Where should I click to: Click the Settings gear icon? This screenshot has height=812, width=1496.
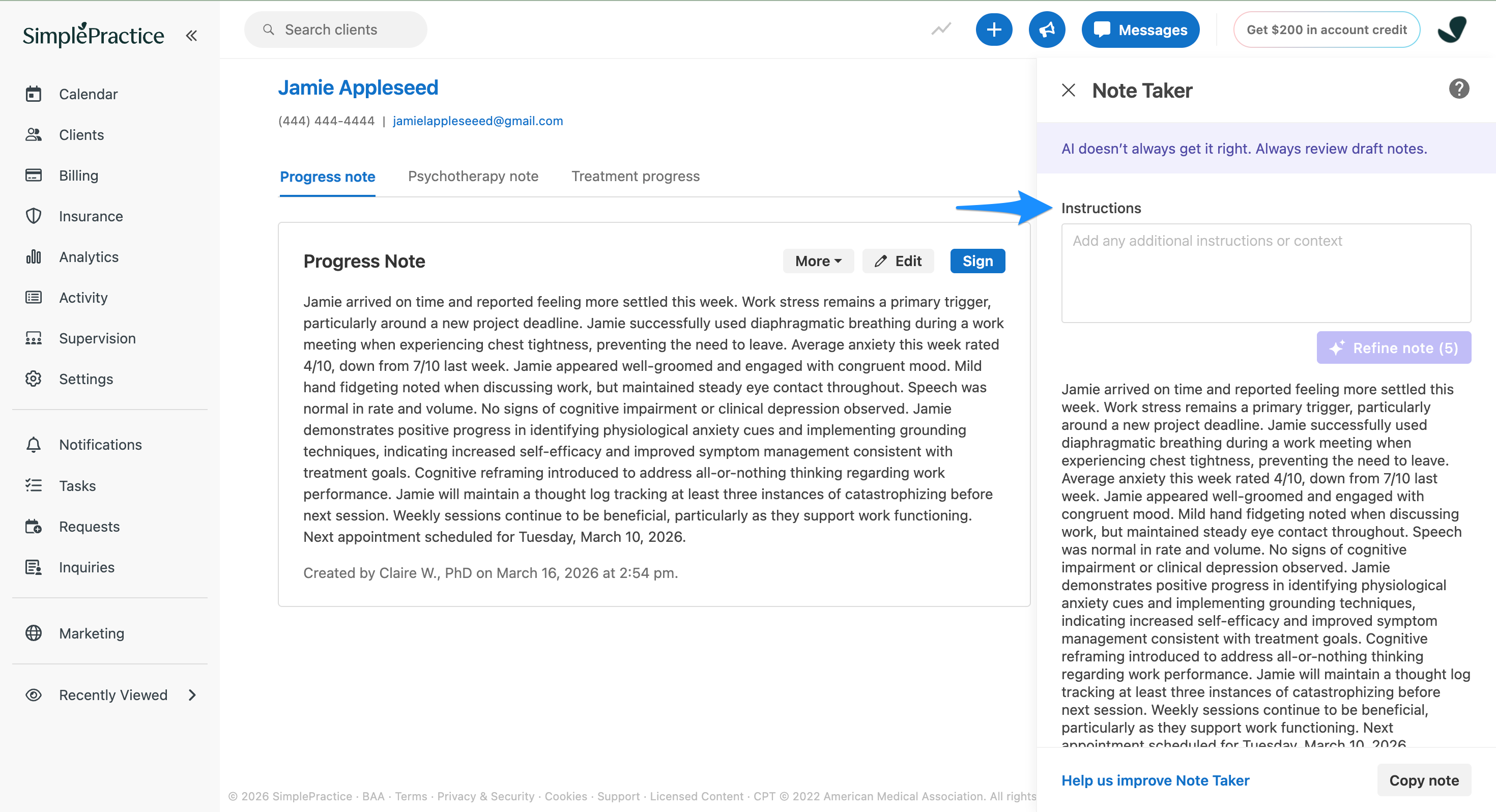34,379
